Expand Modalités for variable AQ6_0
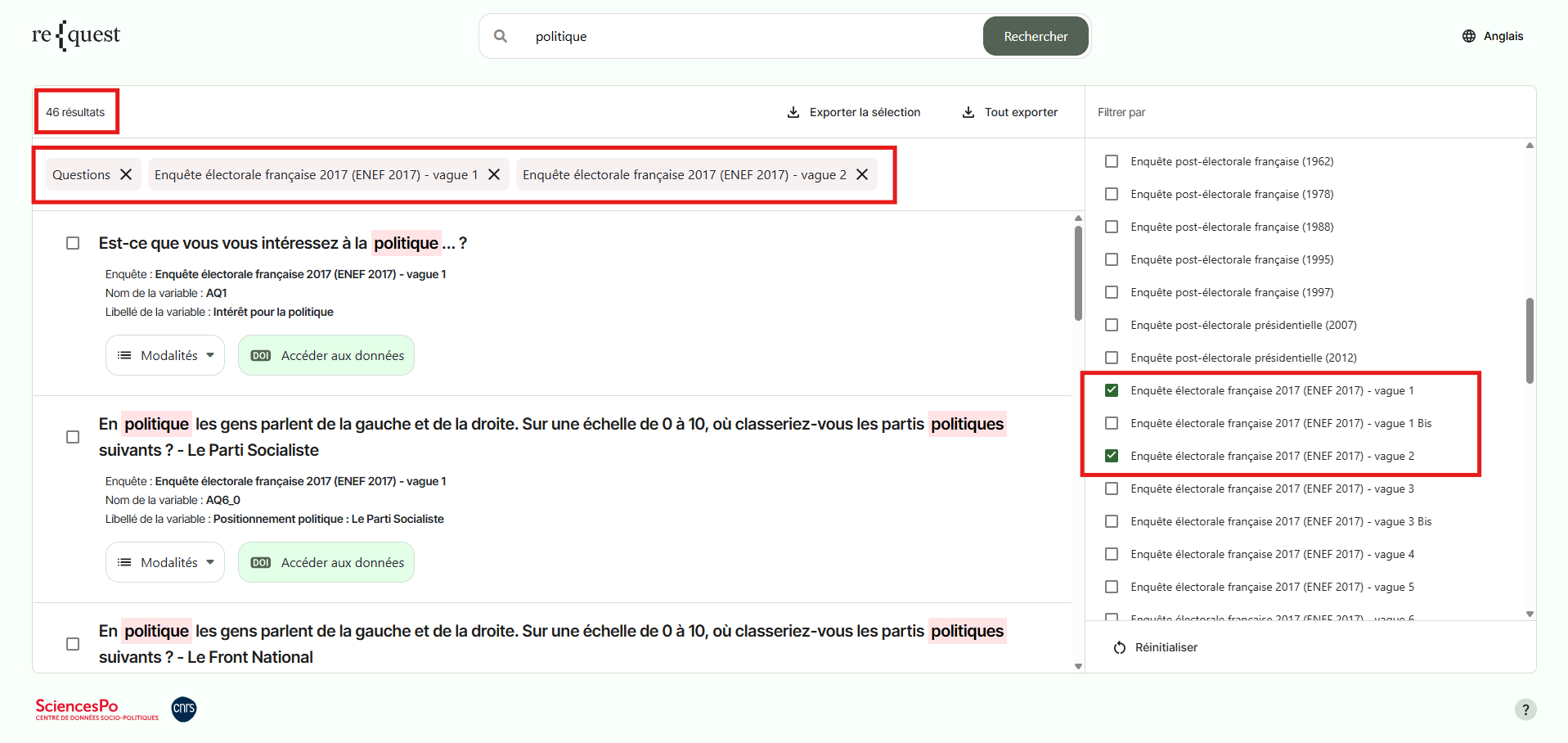The image size is (1568, 743). tap(165, 562)
